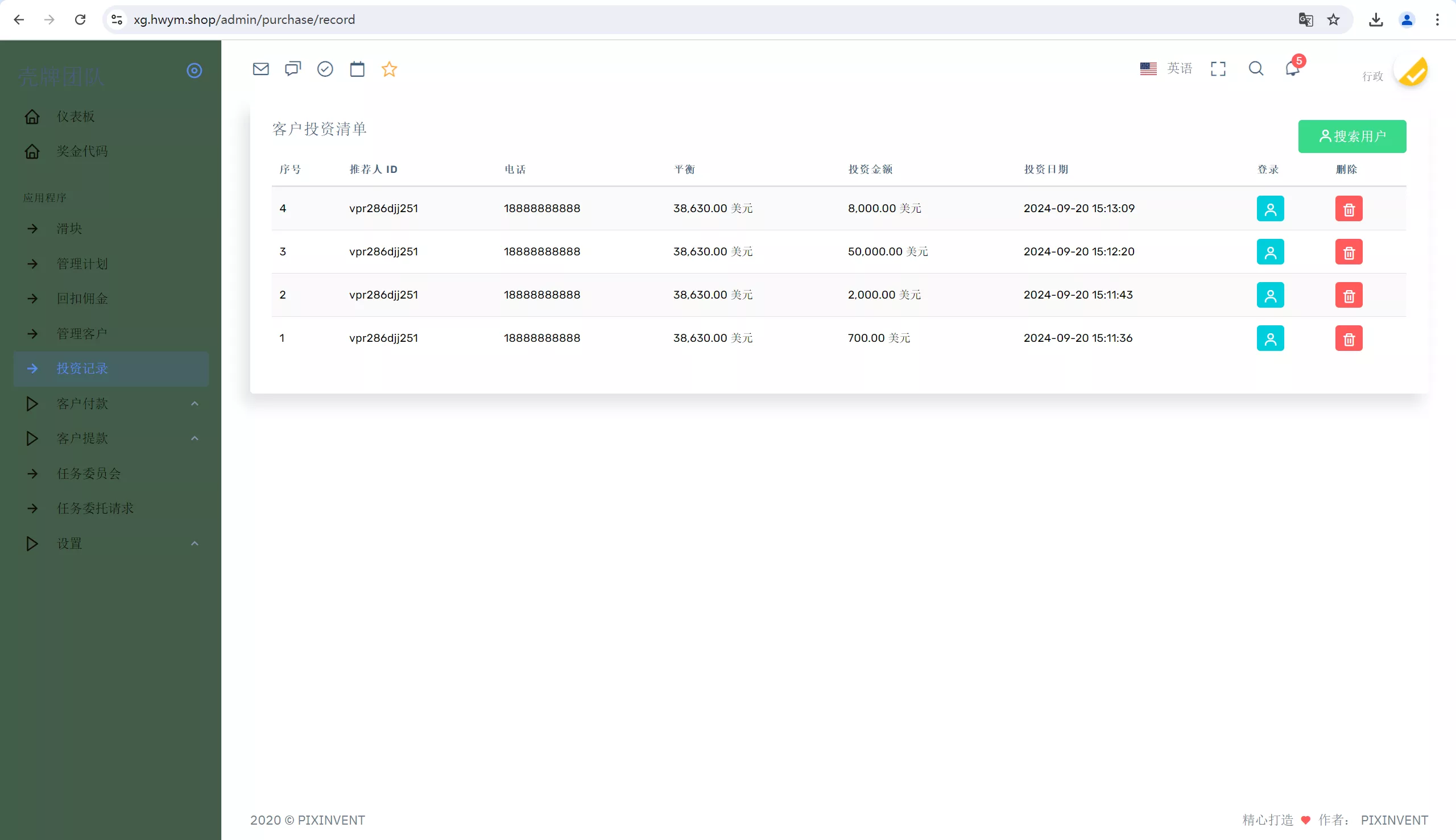Viewport: 1456px width, 840px height.
Task: Open the checkmark todo icon
Action: pos(325,69)
